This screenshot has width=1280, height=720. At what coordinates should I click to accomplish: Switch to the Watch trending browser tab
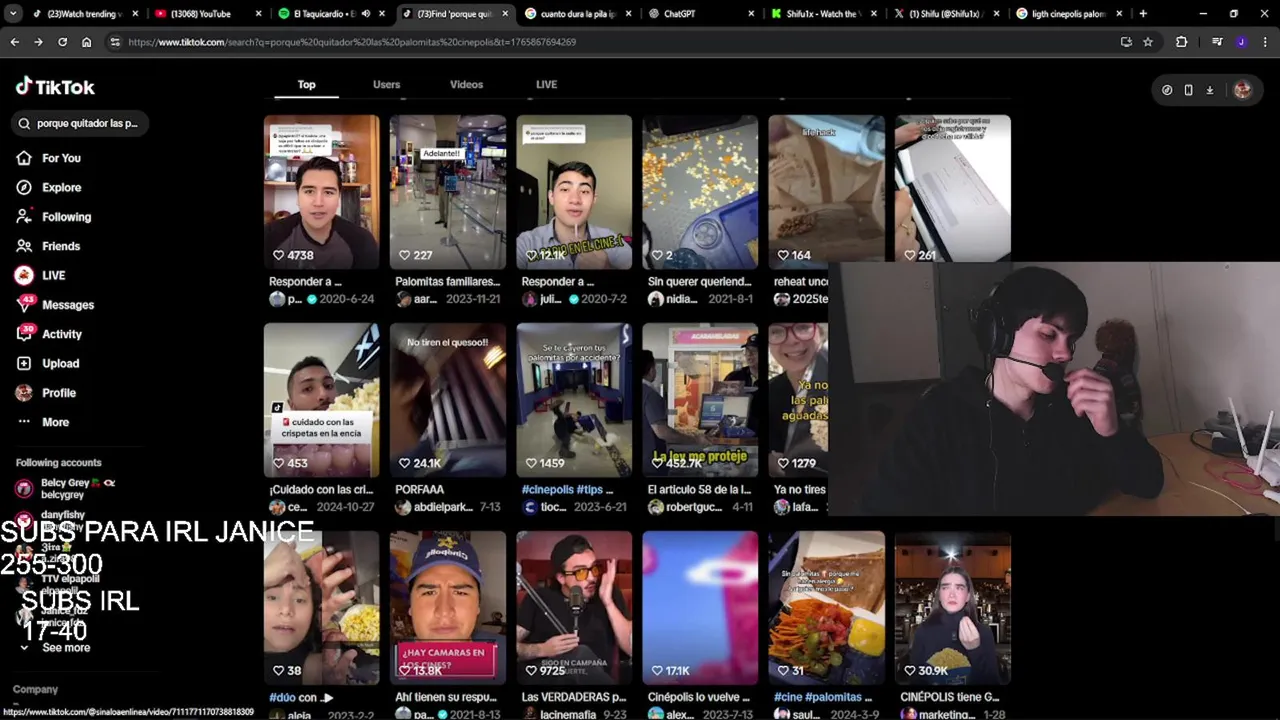tap(84, 14)
